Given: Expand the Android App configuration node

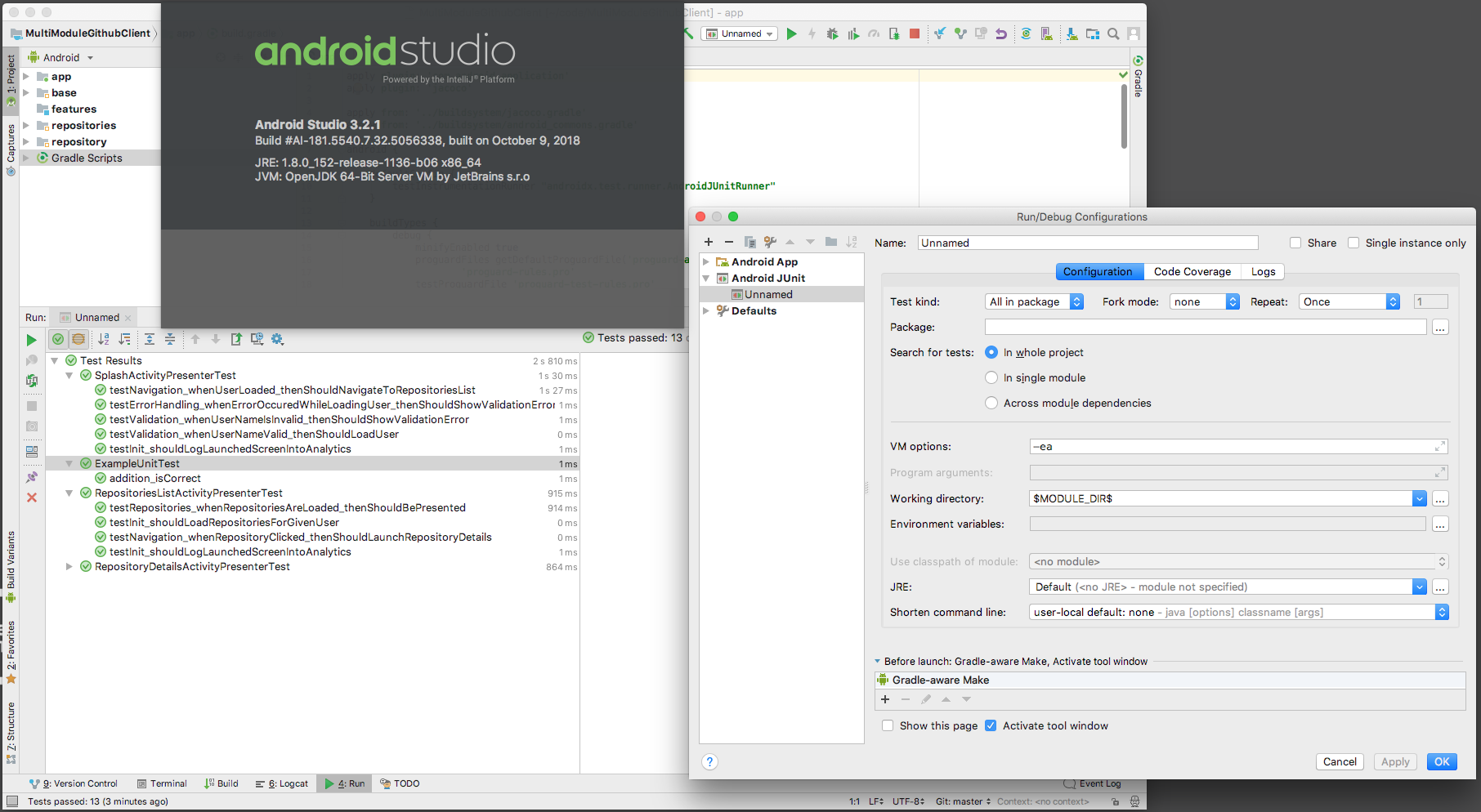Looking at the screenshot, I should [706, 262].
